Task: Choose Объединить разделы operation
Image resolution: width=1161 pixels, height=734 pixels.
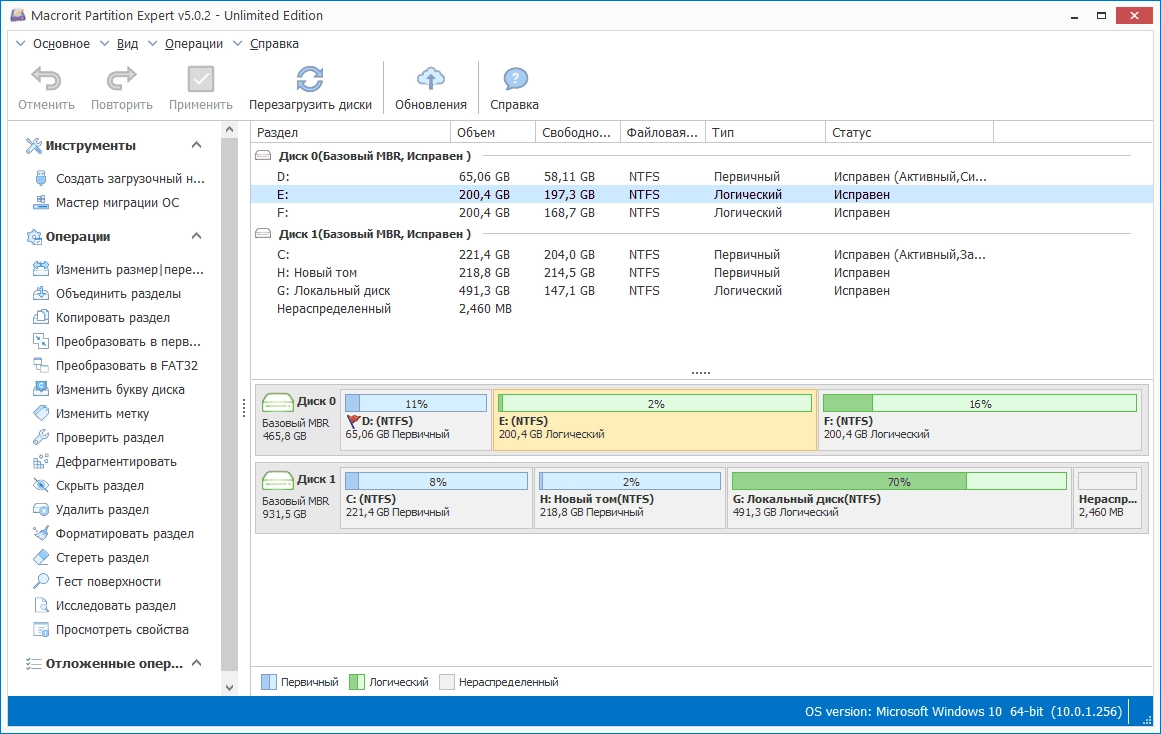Action: [x=107, y=293]
